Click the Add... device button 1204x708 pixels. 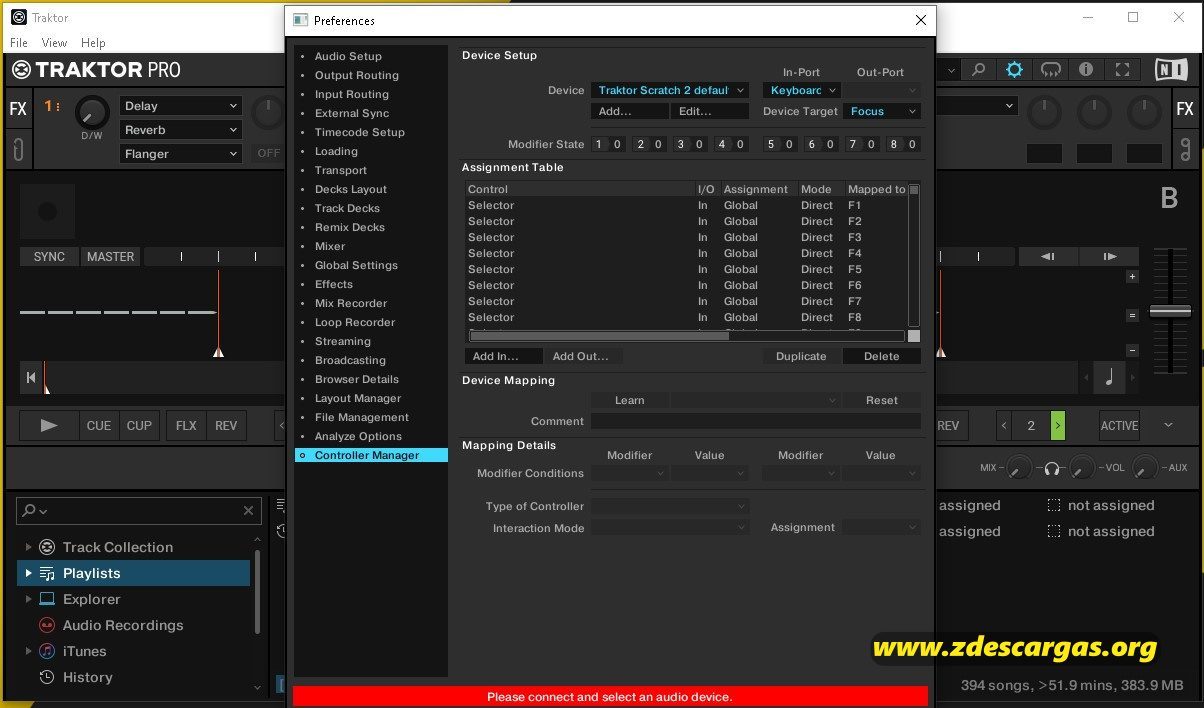point(630,111)
